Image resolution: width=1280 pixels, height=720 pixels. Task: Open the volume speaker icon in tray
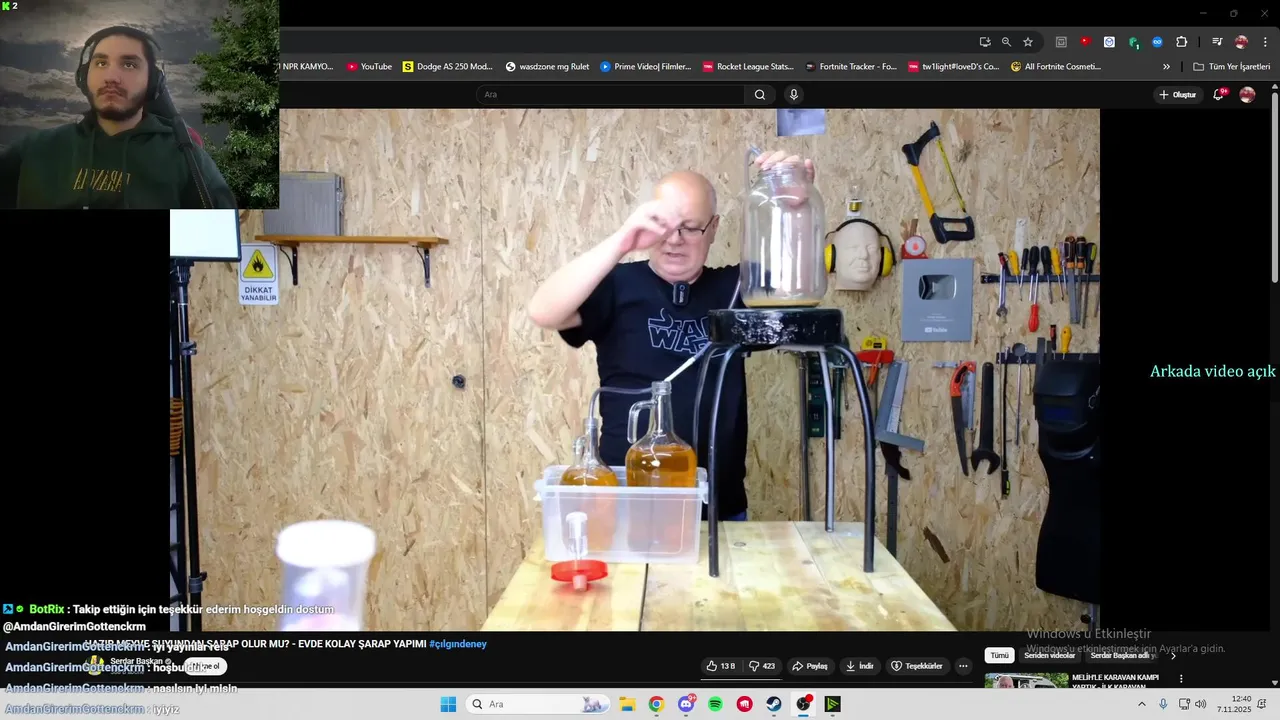point(1201,704)
